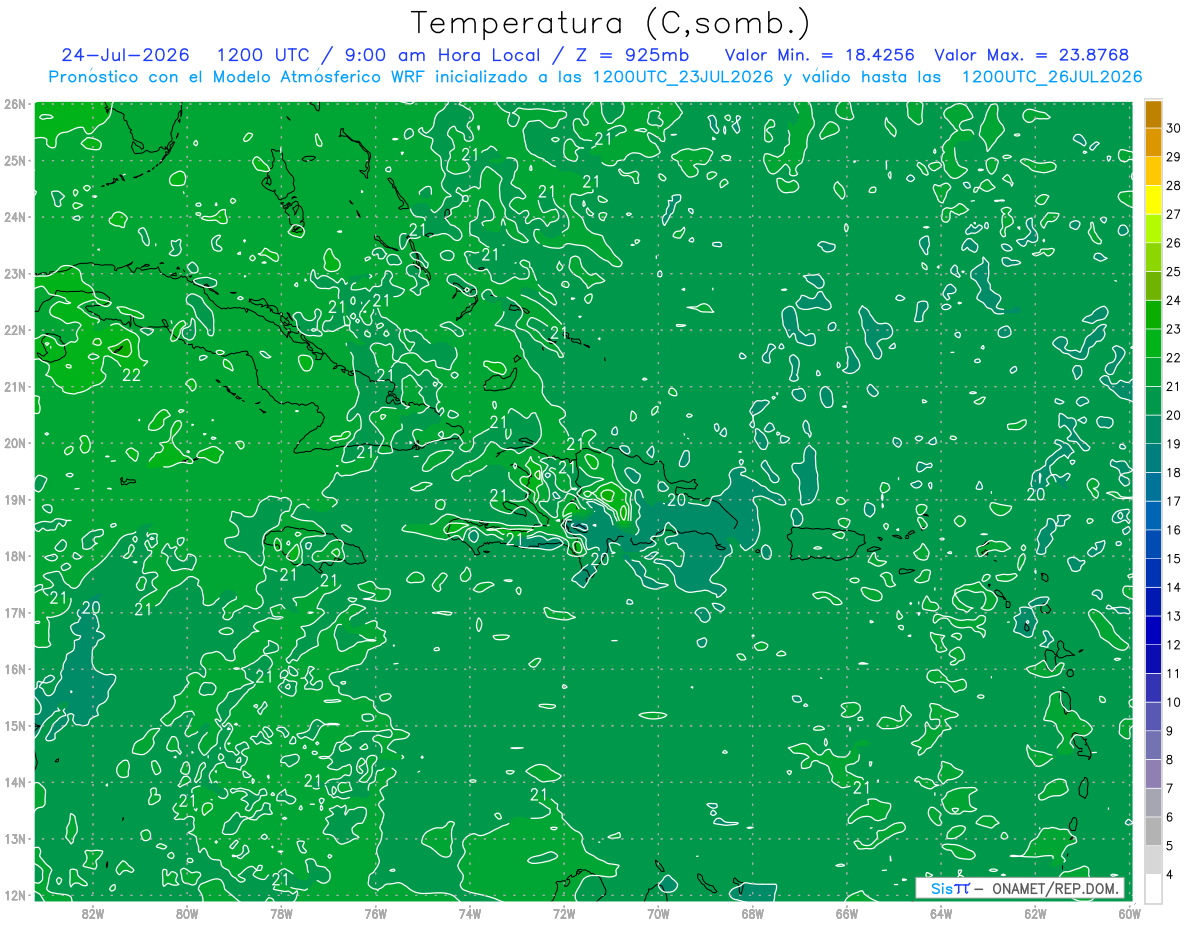Screen dimensions: 1200x927
Task: Click the '15N' latitude axis label
Action: pos(14,725)
